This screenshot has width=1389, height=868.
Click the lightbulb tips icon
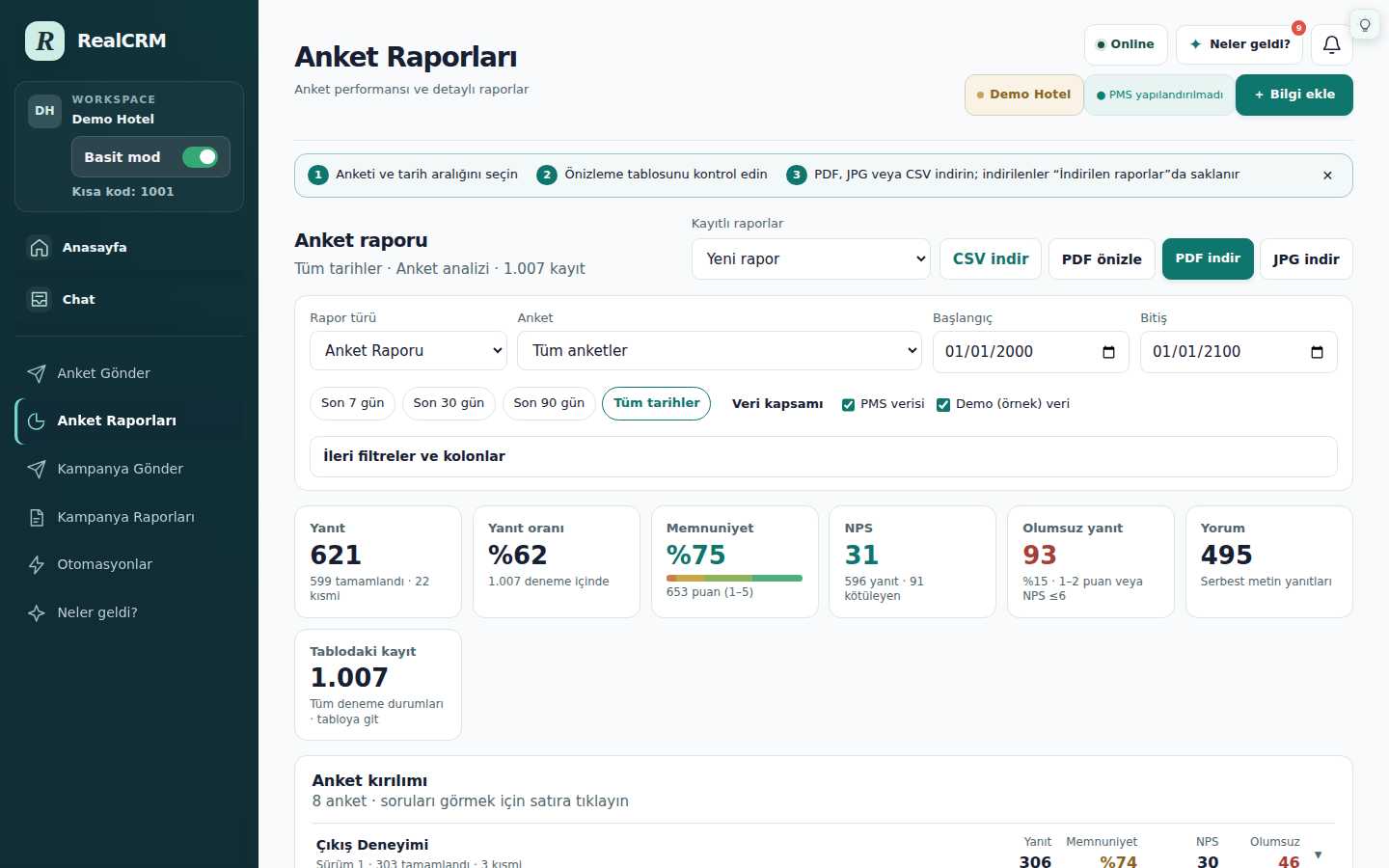[1365, 25]
